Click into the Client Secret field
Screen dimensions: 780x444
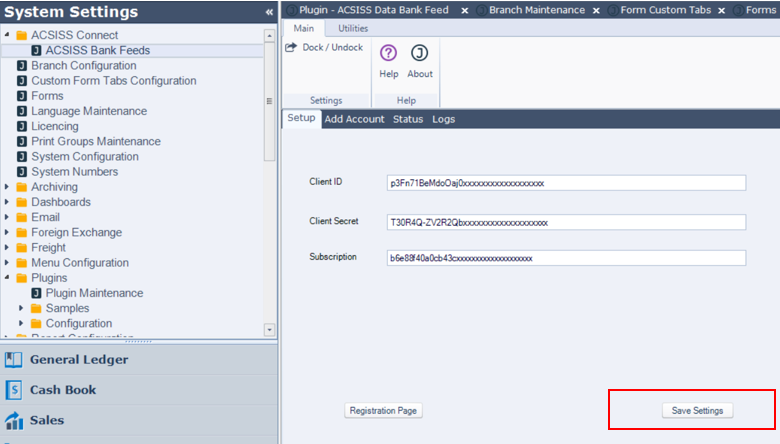(565, 222)
